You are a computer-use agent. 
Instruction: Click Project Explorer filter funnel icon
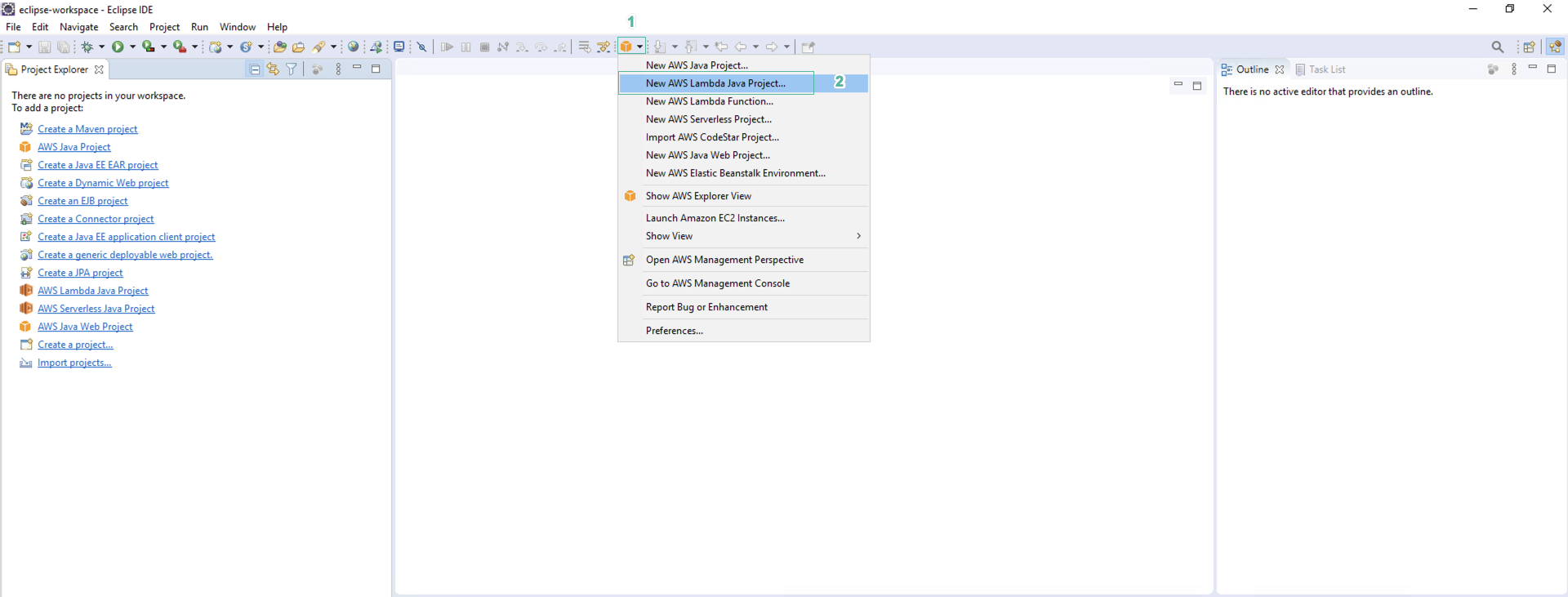click(292, 69)
